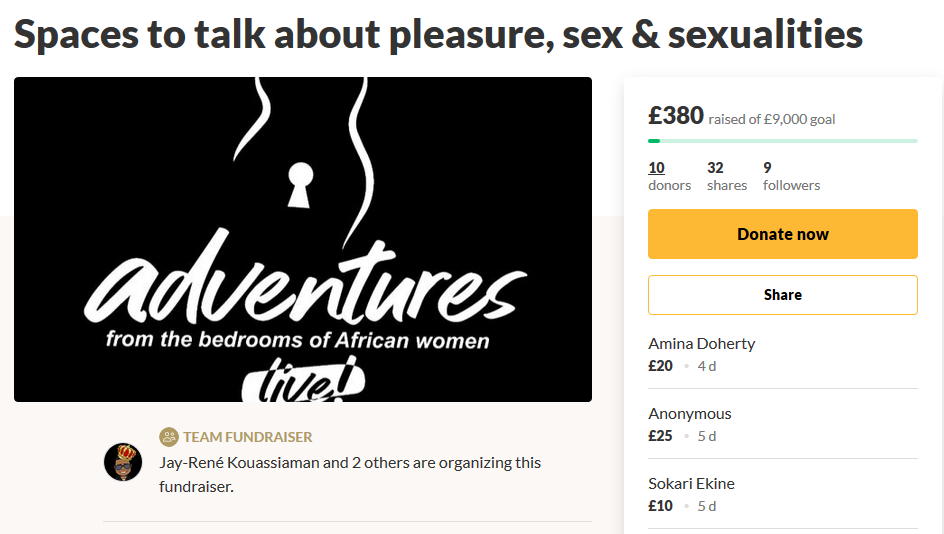
Task: Click the Jay-René Kouassiaman organizer text
Action: click(x=239, y=462)
